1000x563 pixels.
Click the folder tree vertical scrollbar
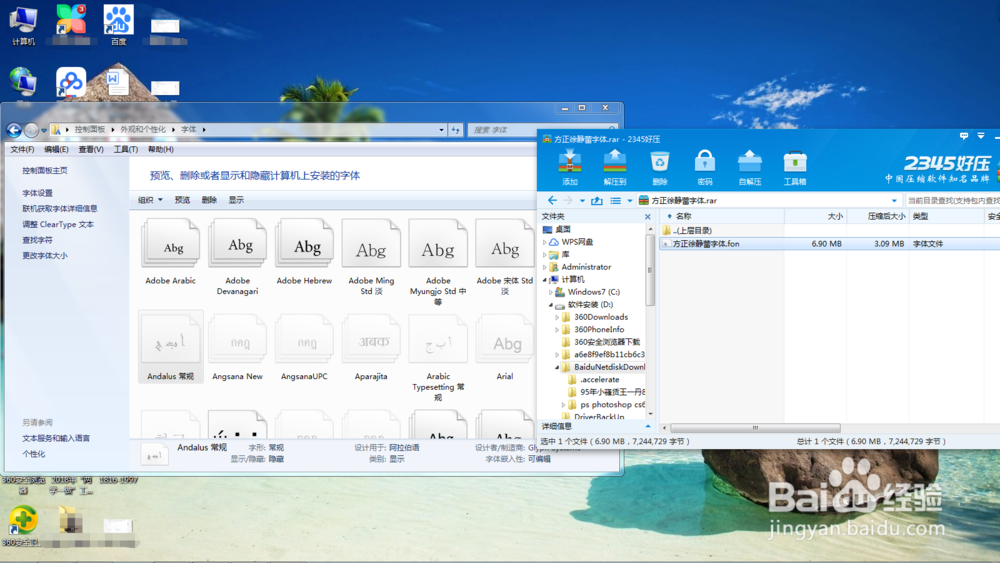(650, 270)
